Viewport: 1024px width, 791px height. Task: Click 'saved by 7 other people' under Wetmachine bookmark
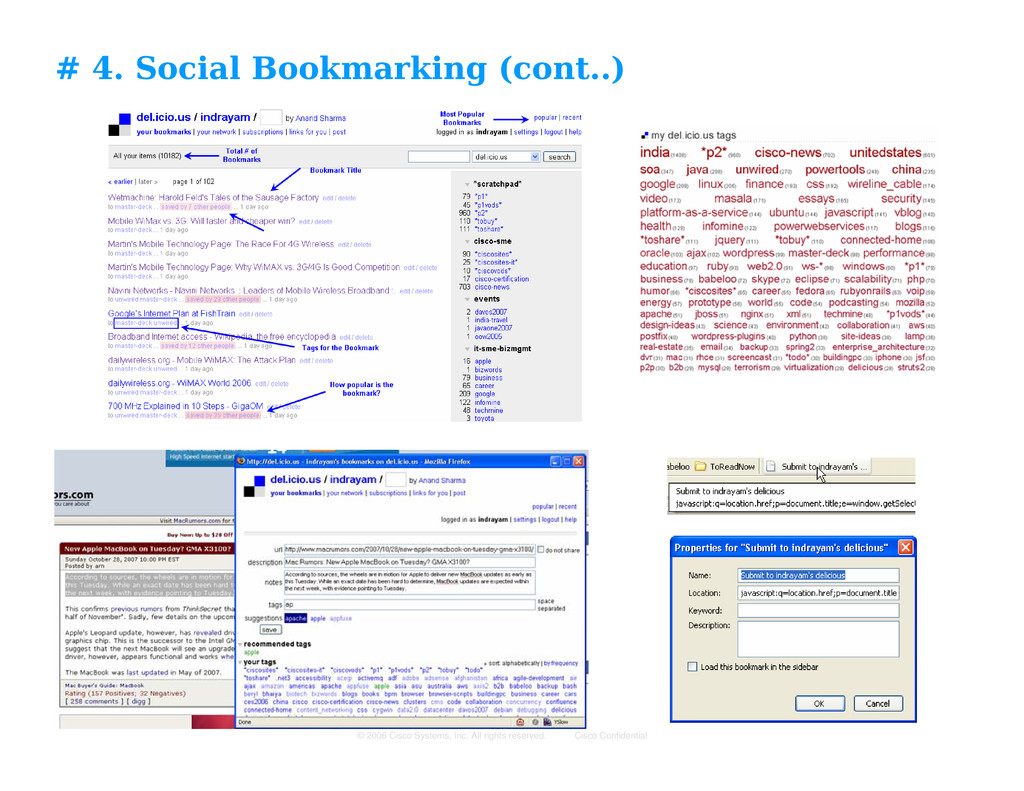click(x=196, y=206)
